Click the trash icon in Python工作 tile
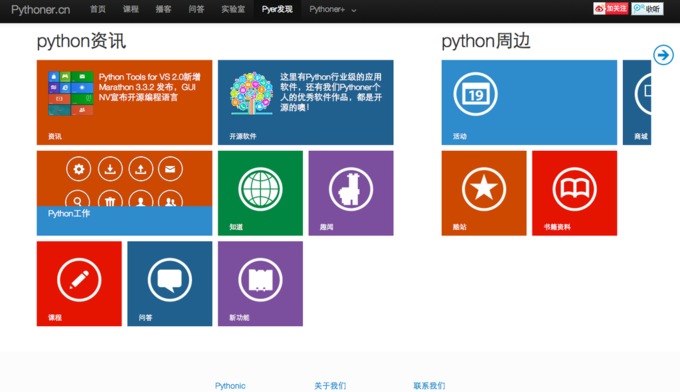Screen dimensions: 680x392 coord(110,199)
